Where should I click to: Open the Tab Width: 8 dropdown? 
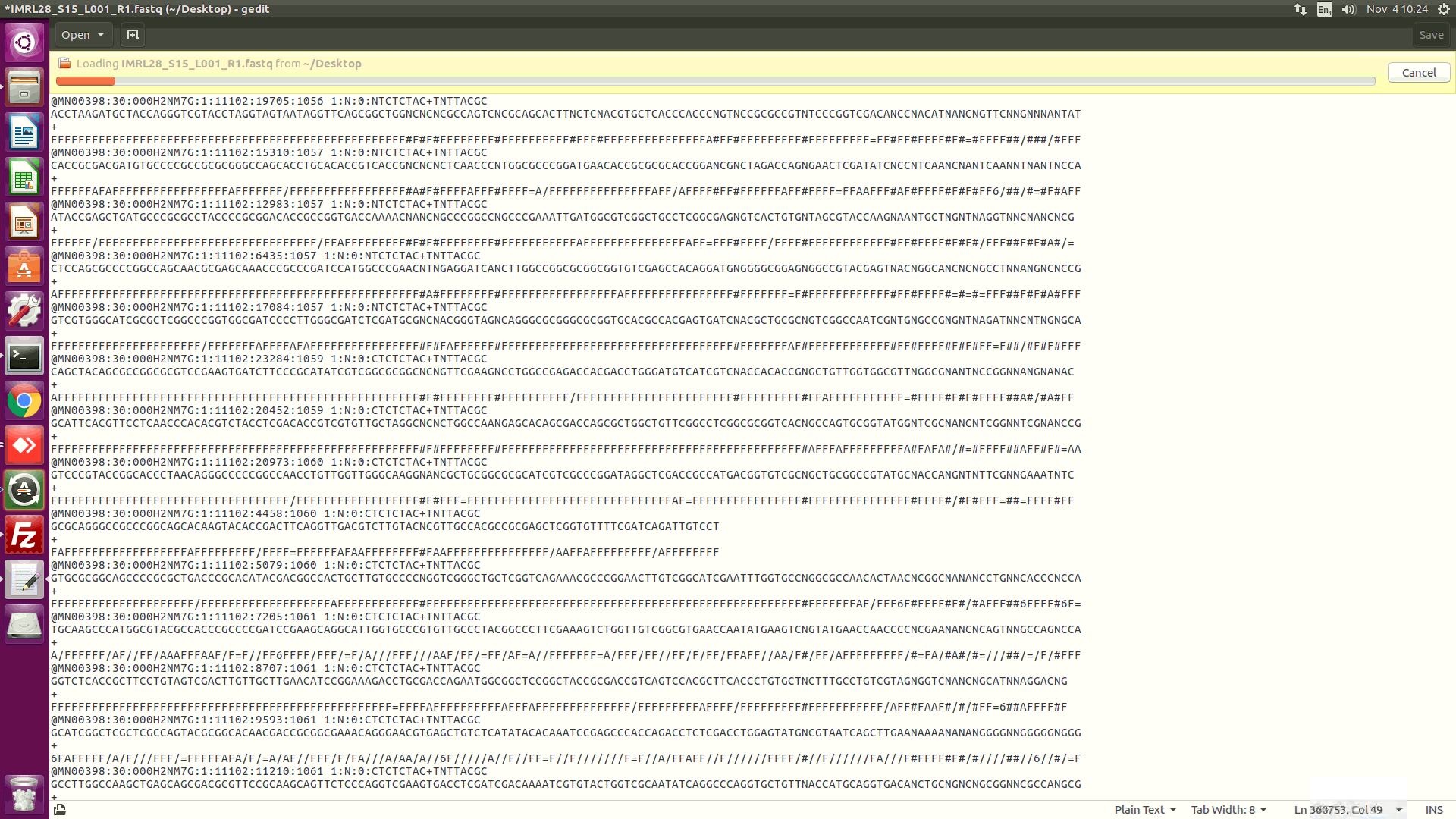point(1228,809)
